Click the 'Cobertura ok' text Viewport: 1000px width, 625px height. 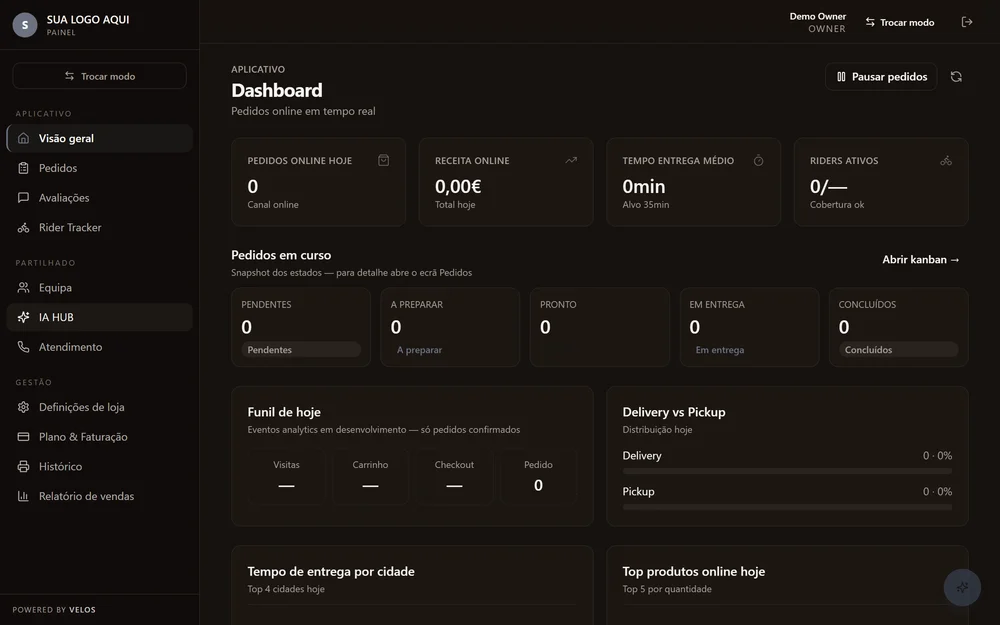pos(837,205)
